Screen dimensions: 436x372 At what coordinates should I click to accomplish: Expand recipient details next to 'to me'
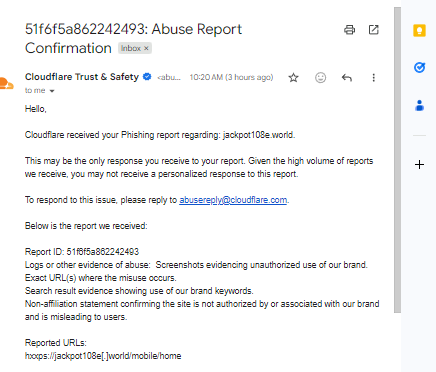52,91
